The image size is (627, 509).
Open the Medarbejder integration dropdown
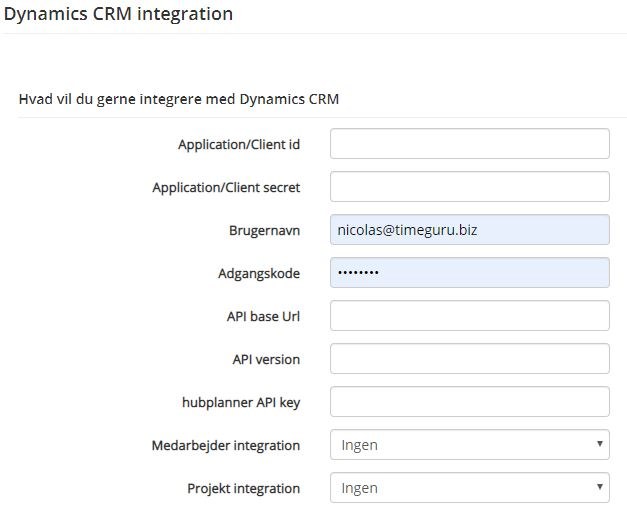(x=470, y=445)
